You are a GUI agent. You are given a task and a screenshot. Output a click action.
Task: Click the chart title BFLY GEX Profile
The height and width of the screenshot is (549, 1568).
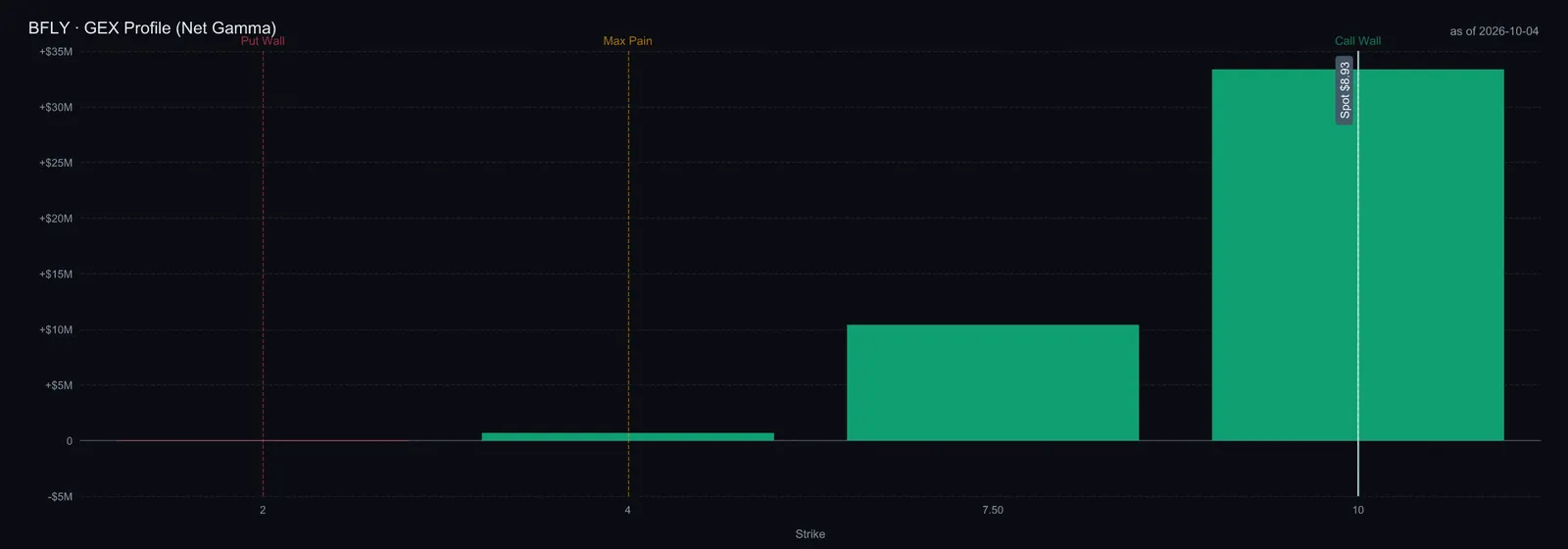pos(152,27)
